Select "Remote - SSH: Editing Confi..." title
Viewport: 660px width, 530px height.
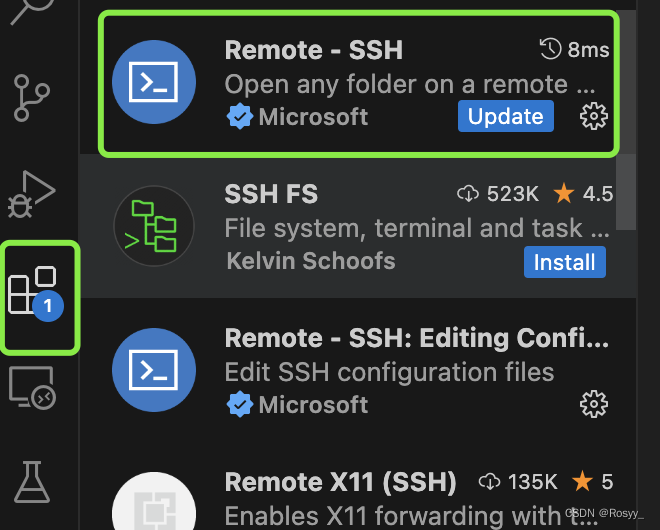coord(417,338)
